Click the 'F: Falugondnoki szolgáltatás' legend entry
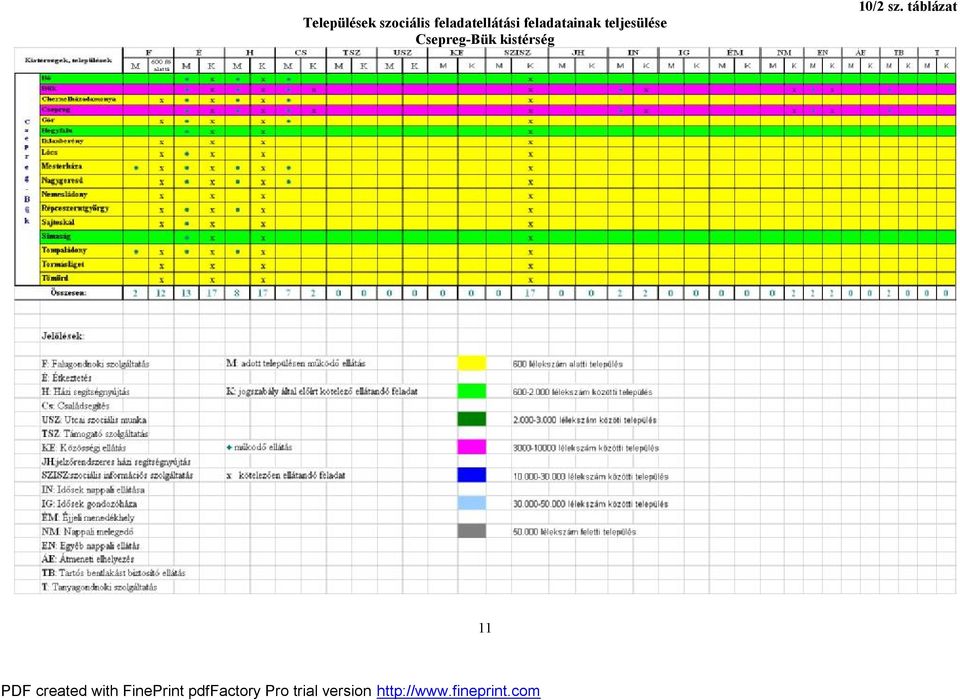 click(x=95, y=364)
